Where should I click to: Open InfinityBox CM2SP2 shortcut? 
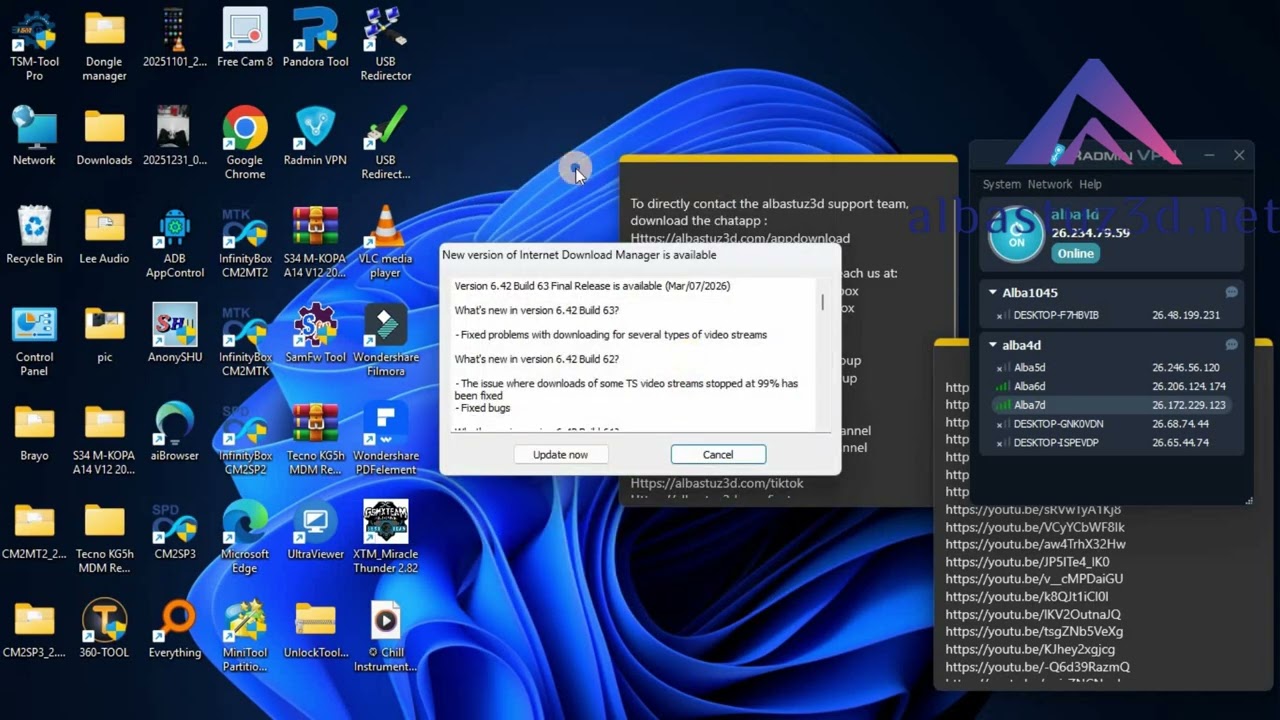245,438
